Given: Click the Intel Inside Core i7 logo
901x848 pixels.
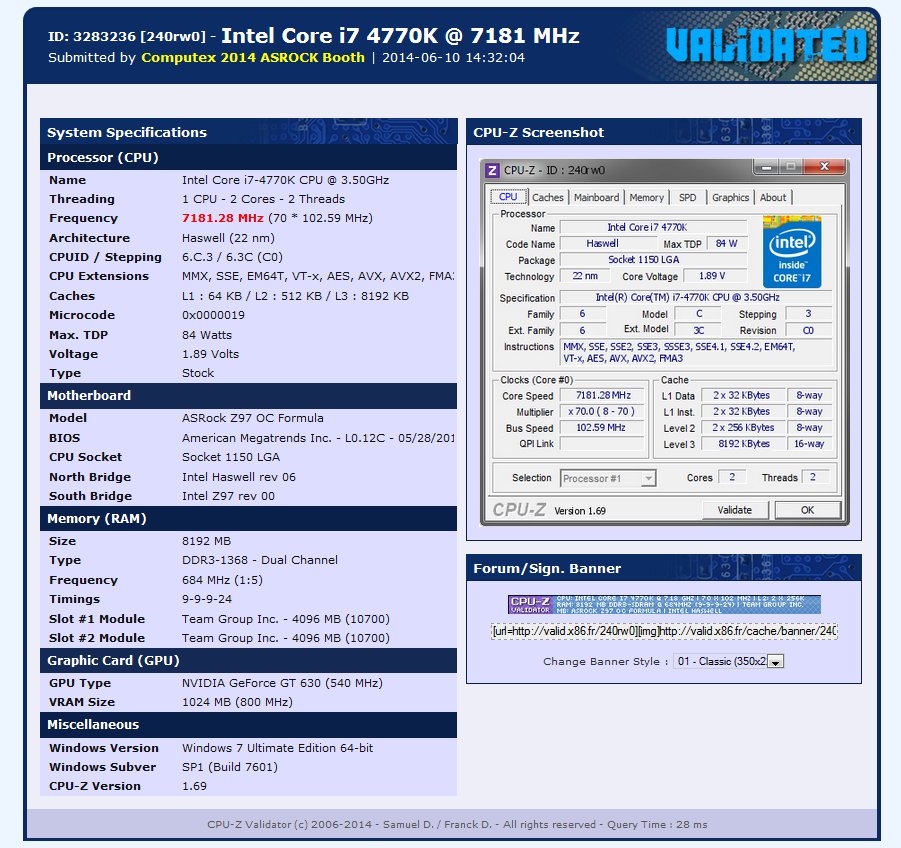Looking at the screenshot, I should (x=792, y=252).
